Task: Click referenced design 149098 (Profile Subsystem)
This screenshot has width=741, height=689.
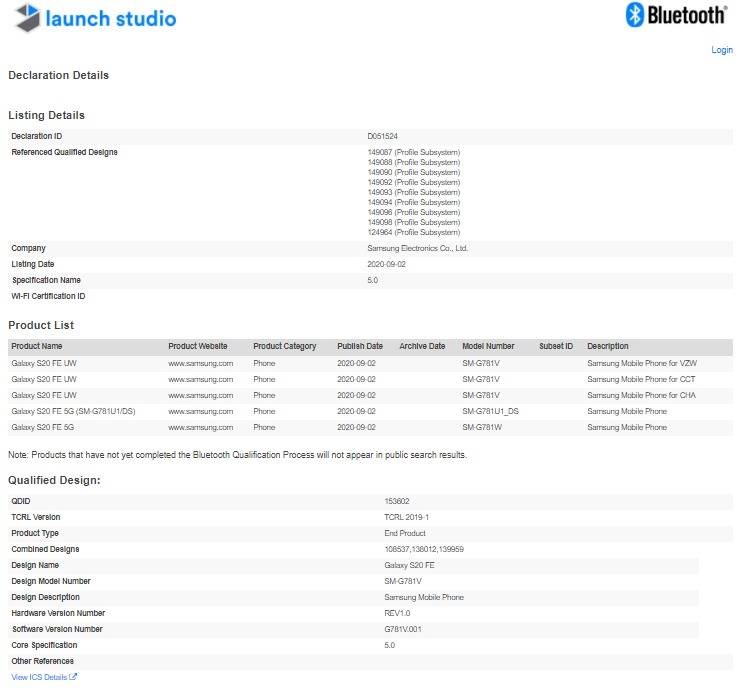Action: point(414,222)
